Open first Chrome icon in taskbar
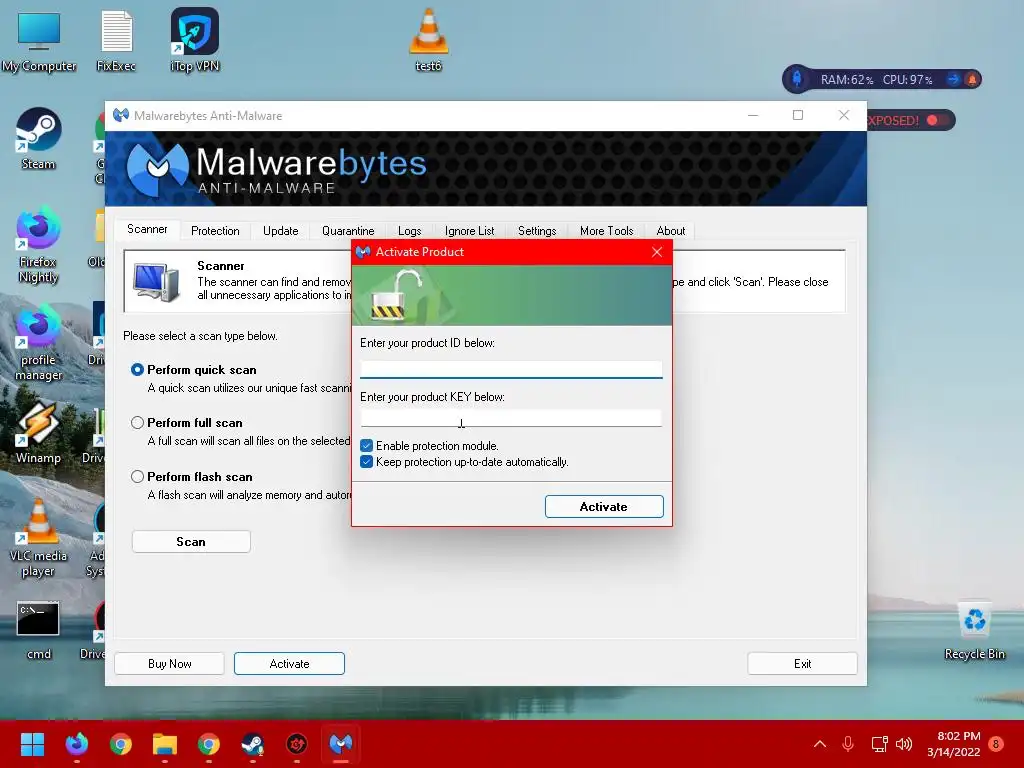This screenshot has height=768, width=1024. 121,744
